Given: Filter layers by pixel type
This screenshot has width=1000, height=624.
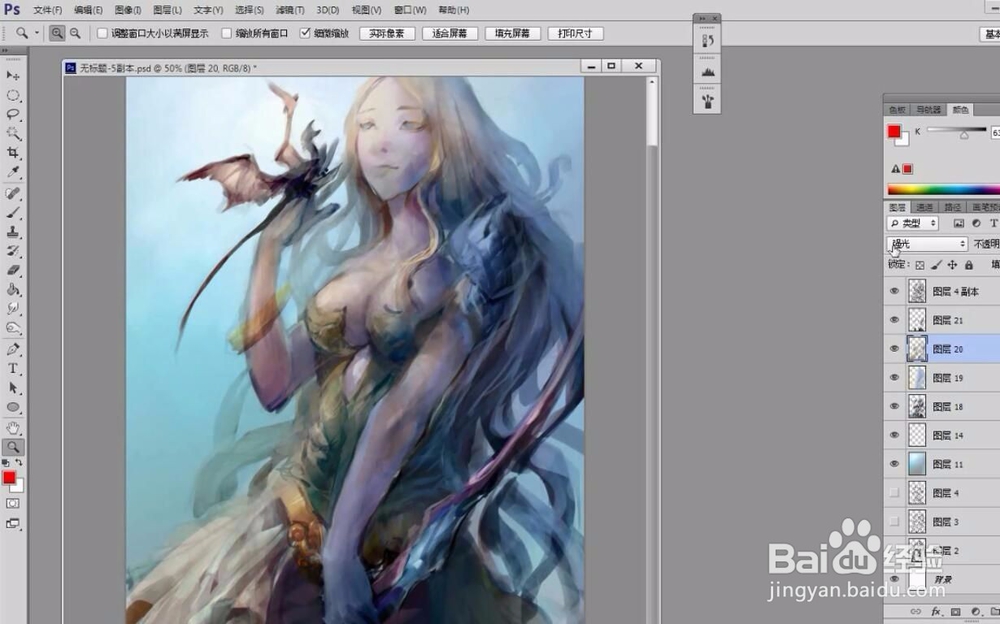Looking at the screenshot, I should [959, 223].
